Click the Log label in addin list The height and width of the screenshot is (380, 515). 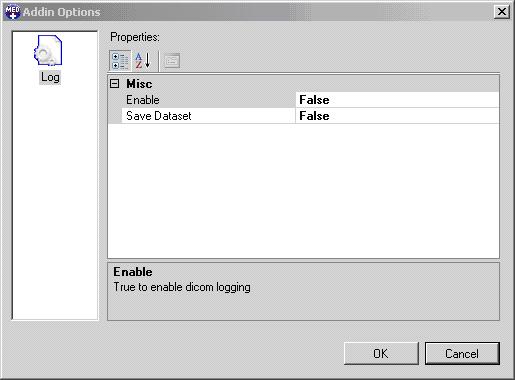coord(50,77)
